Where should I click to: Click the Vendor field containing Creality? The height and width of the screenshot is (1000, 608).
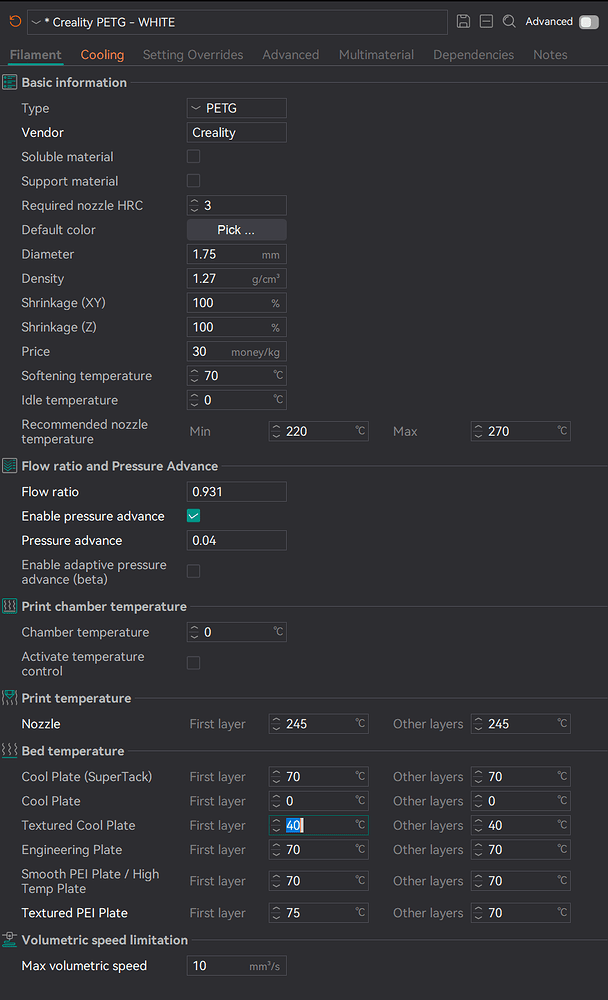(x=237, y=132)
